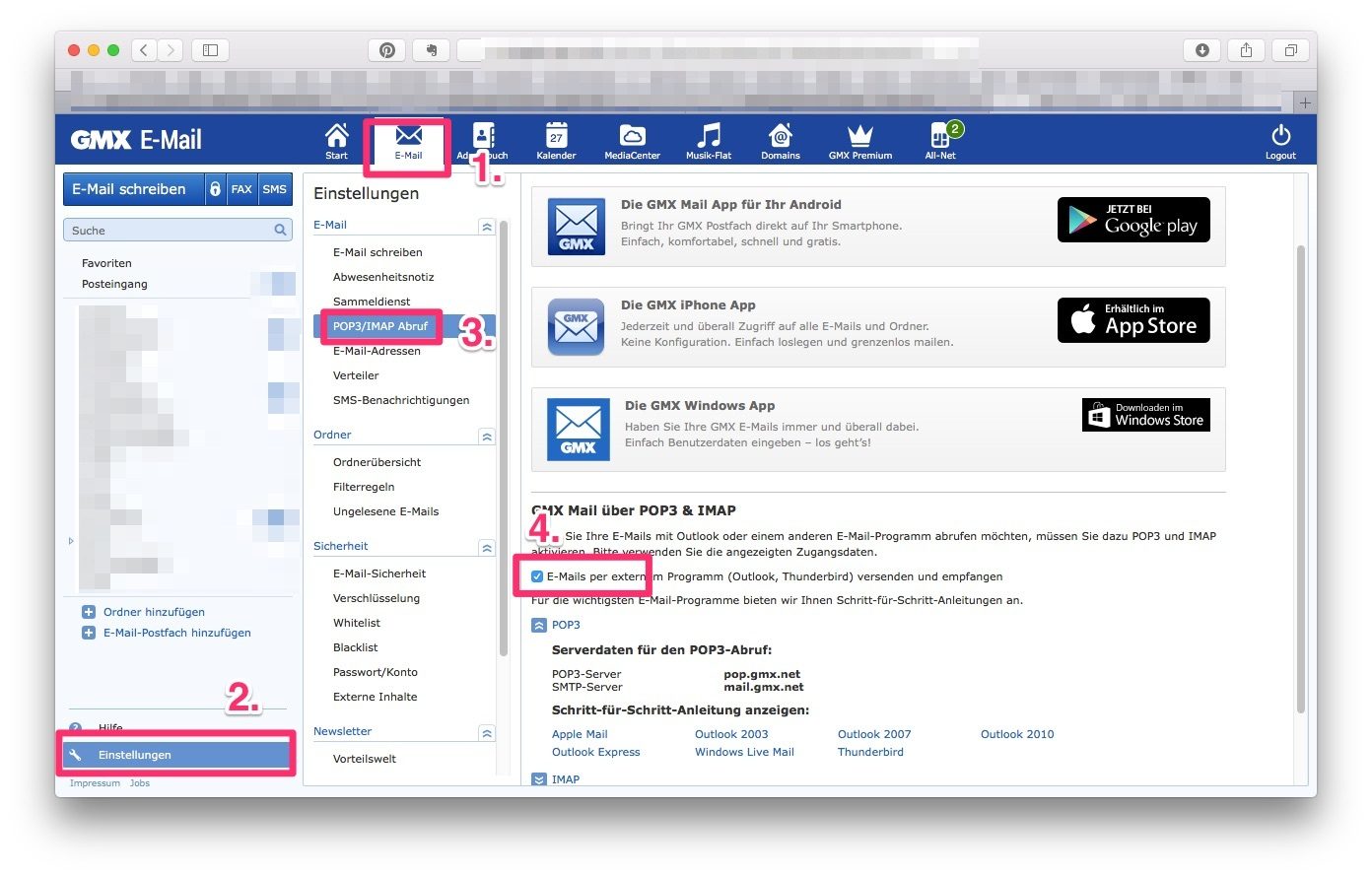Open Favoriten folder
This screenshot has width=1372, height=876.
(x=106, y=263)
